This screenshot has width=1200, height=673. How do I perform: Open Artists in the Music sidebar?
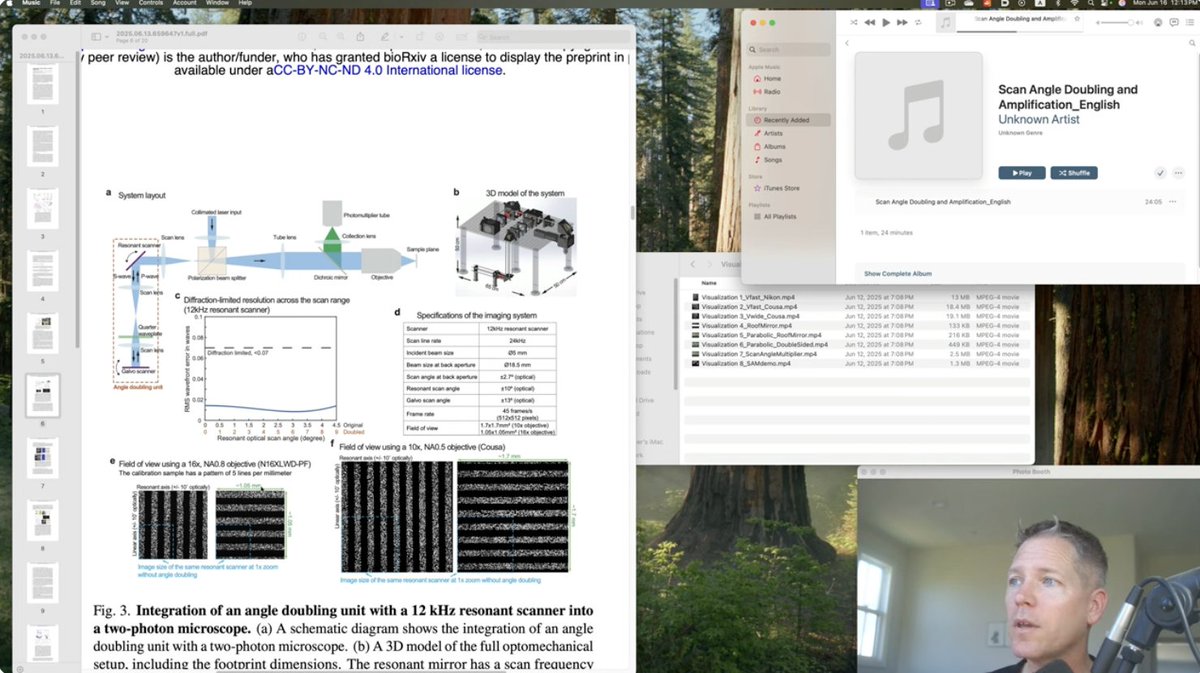773,133
